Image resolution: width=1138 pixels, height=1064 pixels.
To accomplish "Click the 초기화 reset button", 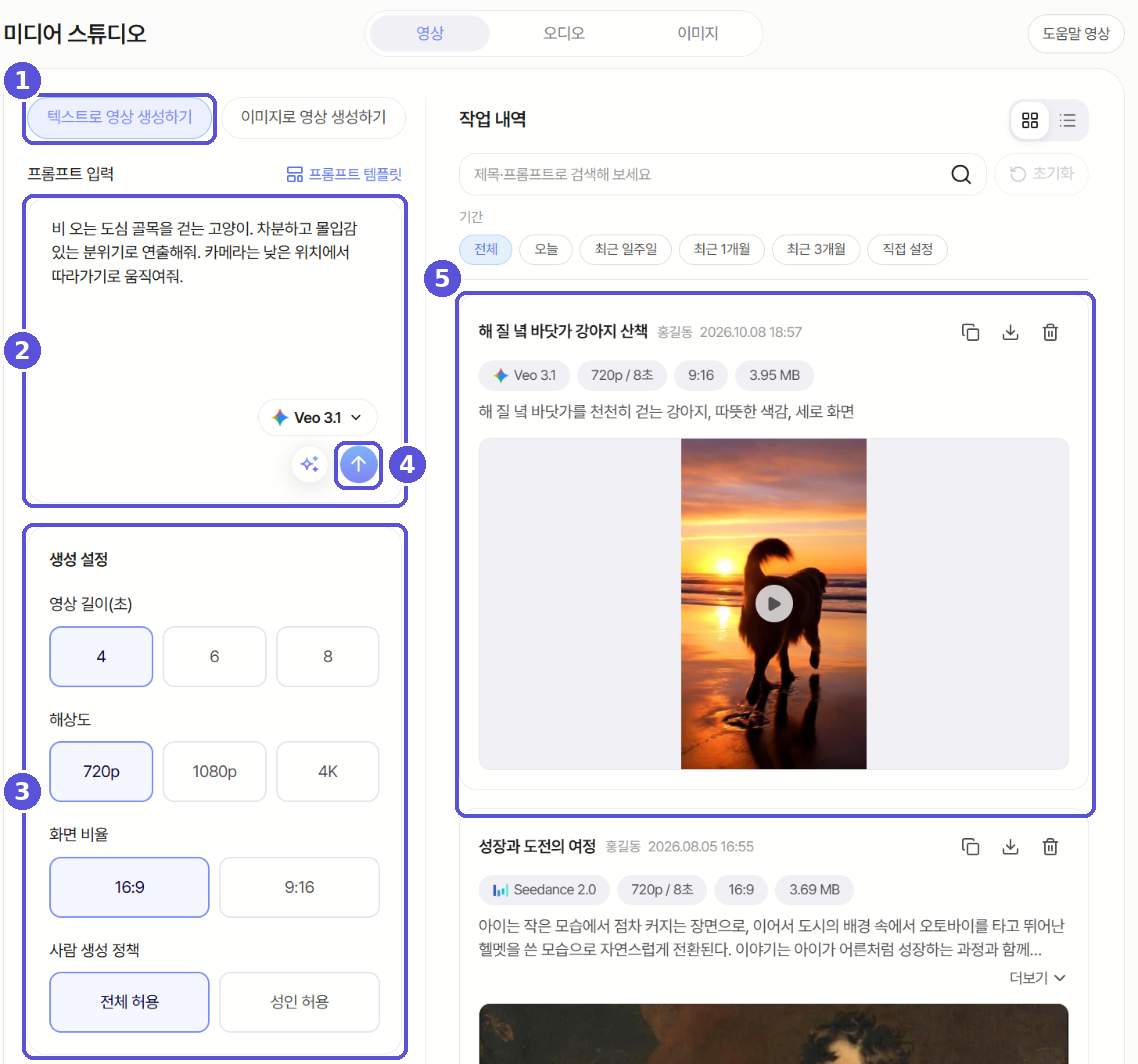I will 1041,174.
